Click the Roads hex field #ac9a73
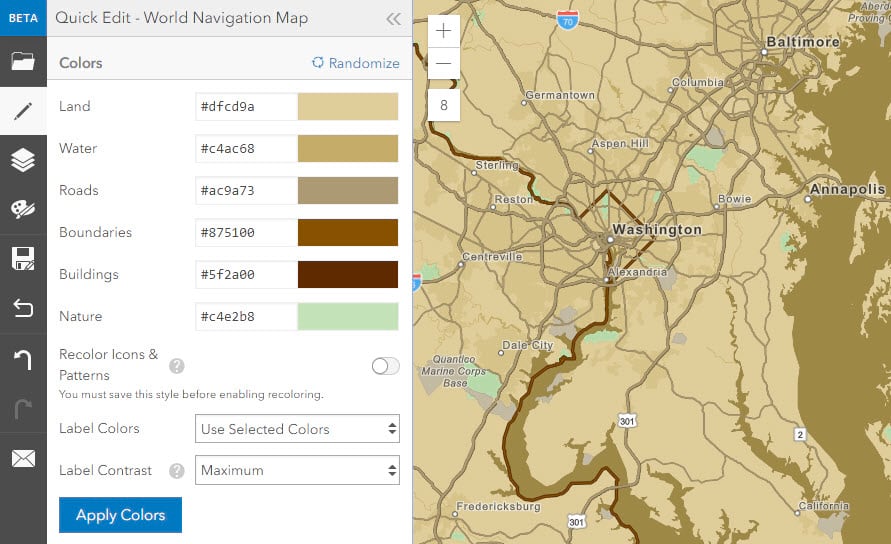 pyautogui.click(x=246, y=190)
